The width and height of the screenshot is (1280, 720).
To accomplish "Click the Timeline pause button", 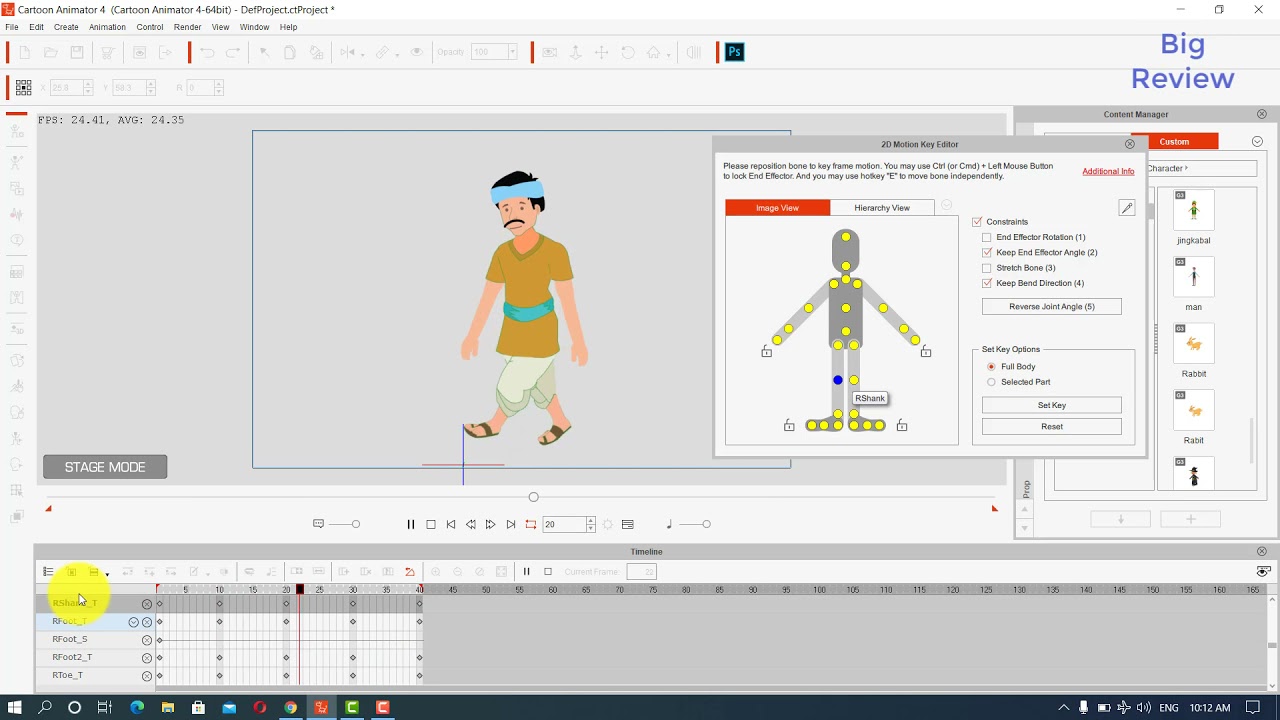I will tap(526, 572).
